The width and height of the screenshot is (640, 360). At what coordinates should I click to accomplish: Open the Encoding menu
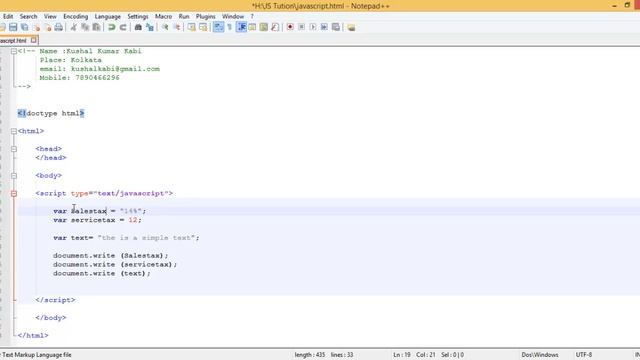click(76, 16)
